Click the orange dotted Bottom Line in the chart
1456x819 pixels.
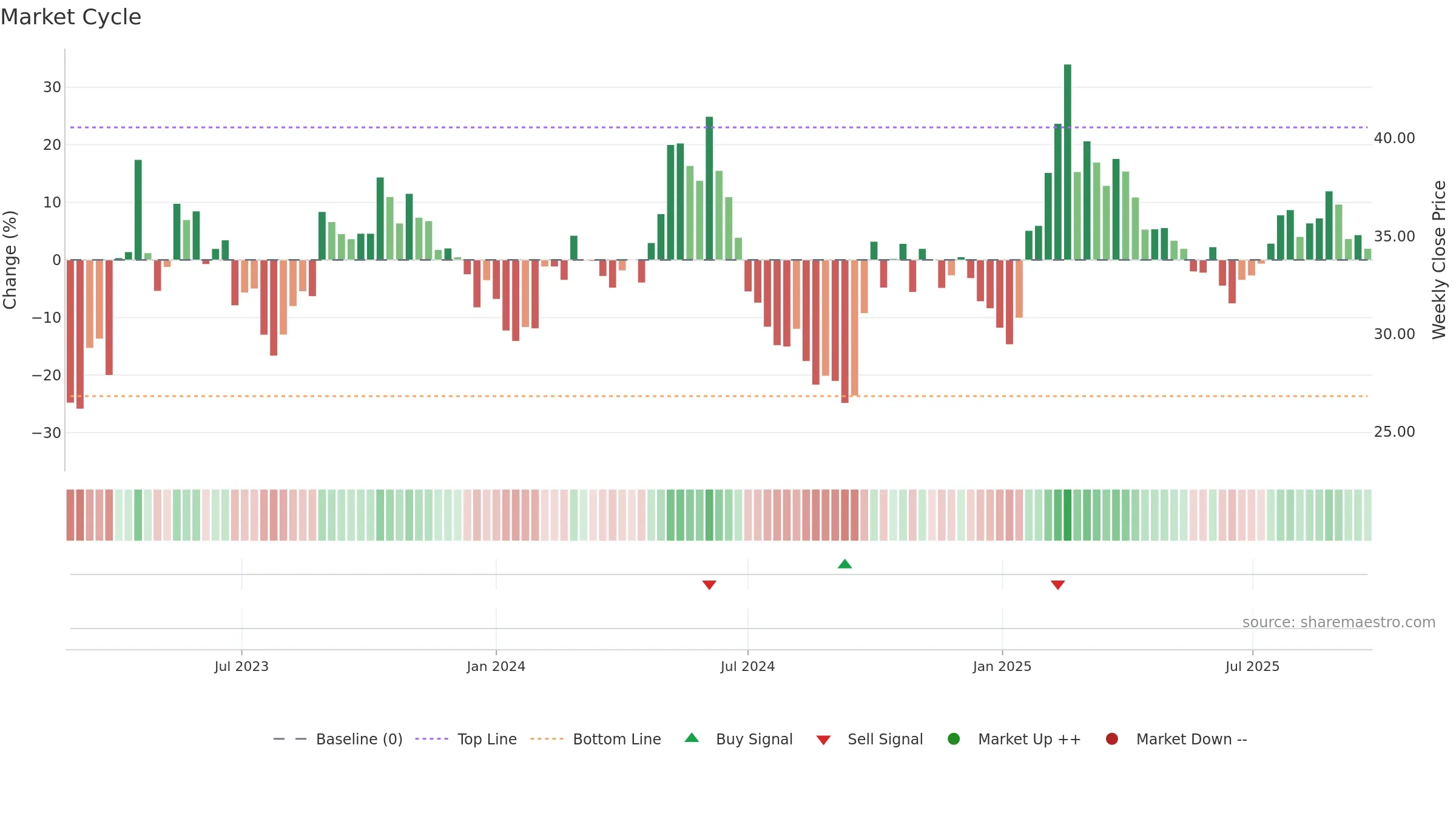click(x=719, y=396)
